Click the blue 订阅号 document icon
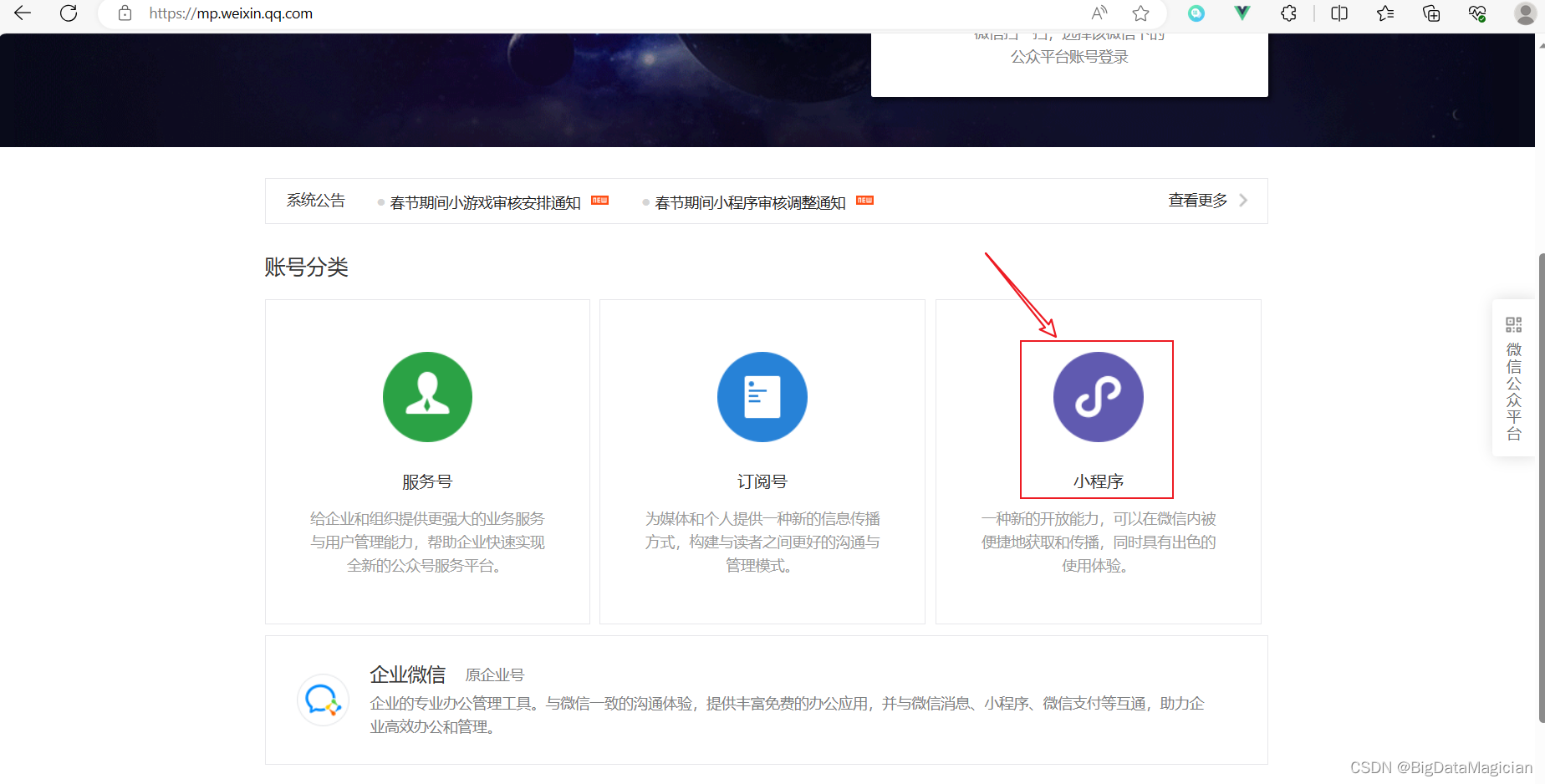The height and width of the screenshot is (784, 1545). [762, 397]
